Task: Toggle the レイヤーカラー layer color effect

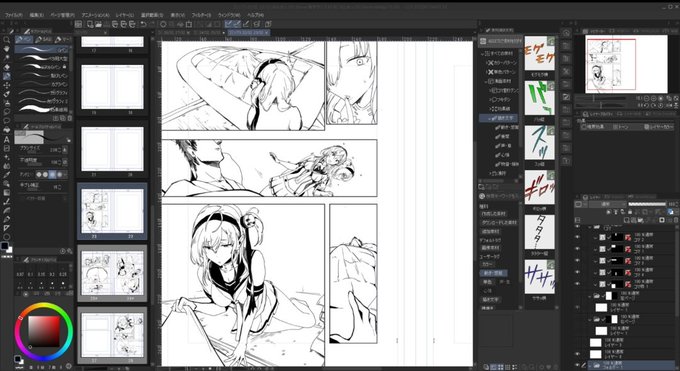Action: [658, 127]
